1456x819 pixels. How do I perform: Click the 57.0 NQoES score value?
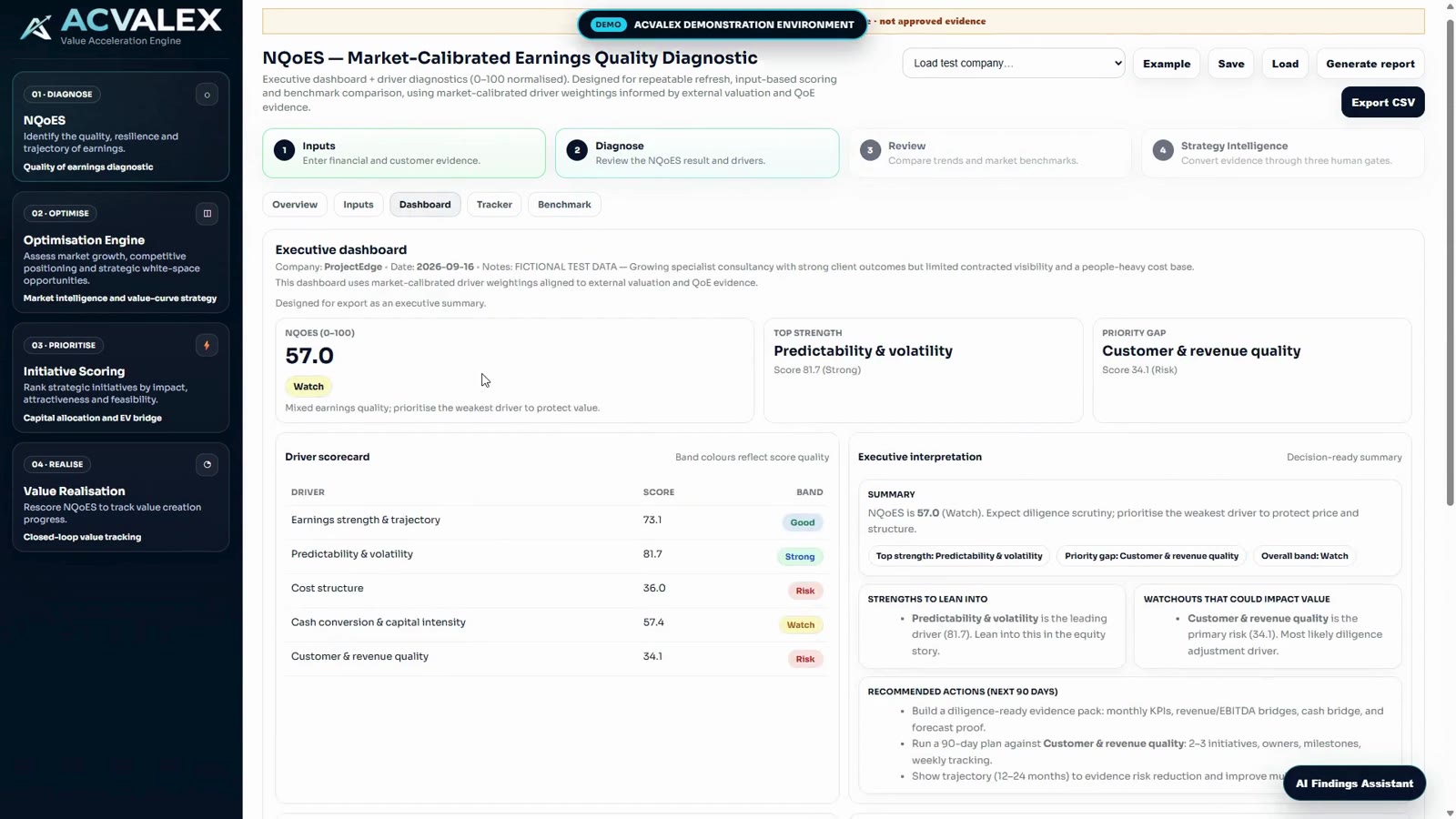(309, 356)
